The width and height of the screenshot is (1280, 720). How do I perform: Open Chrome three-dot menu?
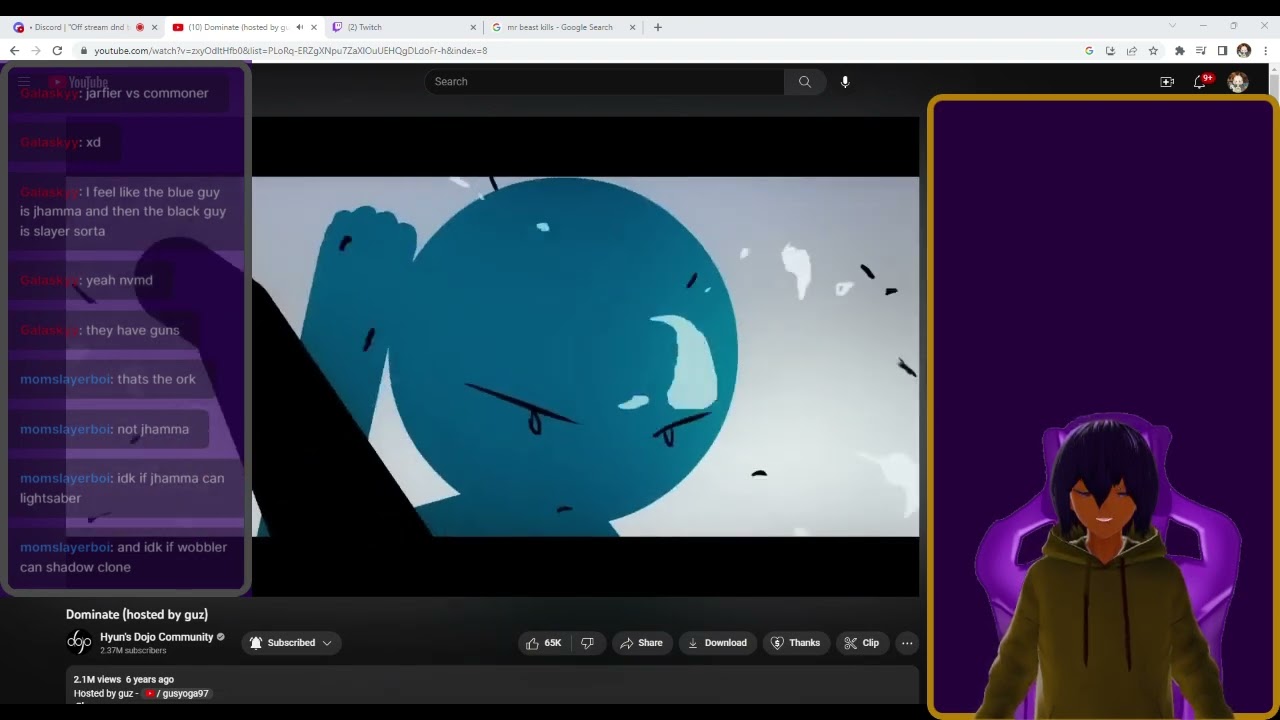click(x=1266, y=50)
